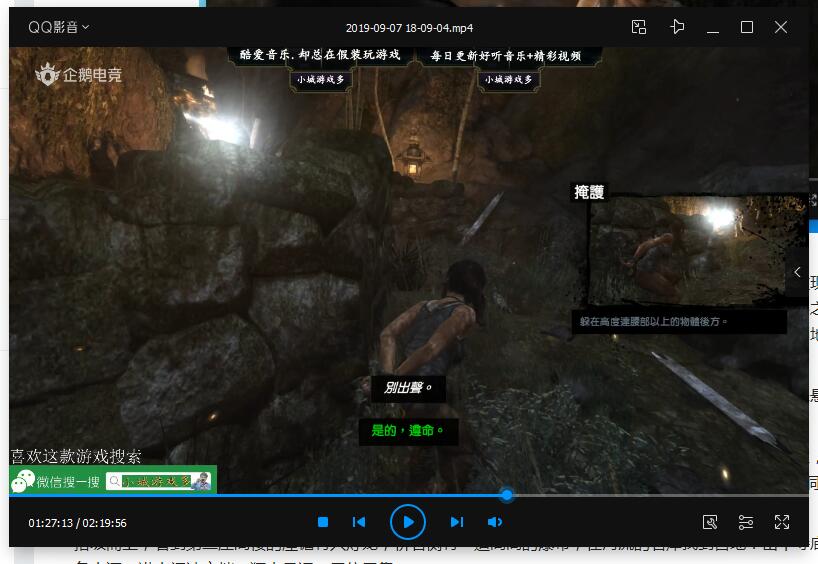The width and height of the screenshot is (818, 564).
Task: Stop video playback
Action: pyautogui.click(x=323, y=522)
